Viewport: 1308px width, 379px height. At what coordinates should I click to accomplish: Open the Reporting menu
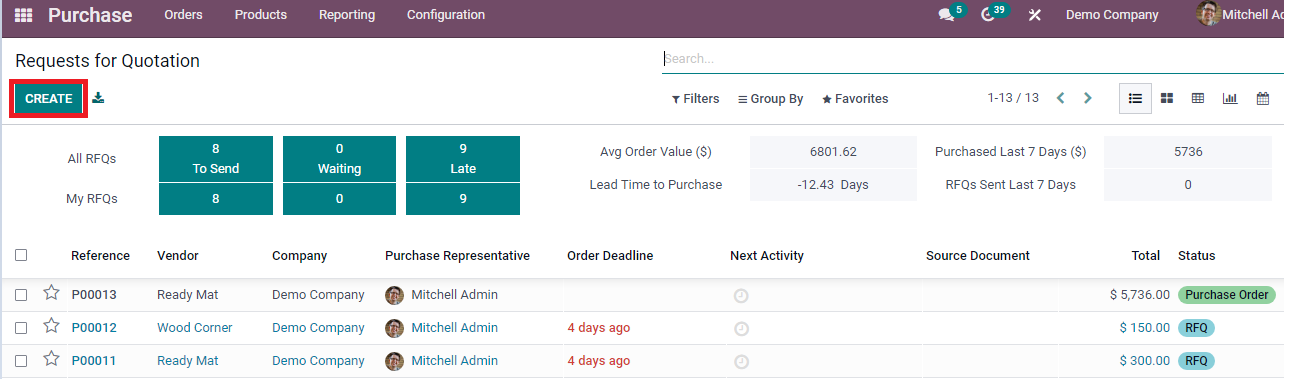click(347, 15)
